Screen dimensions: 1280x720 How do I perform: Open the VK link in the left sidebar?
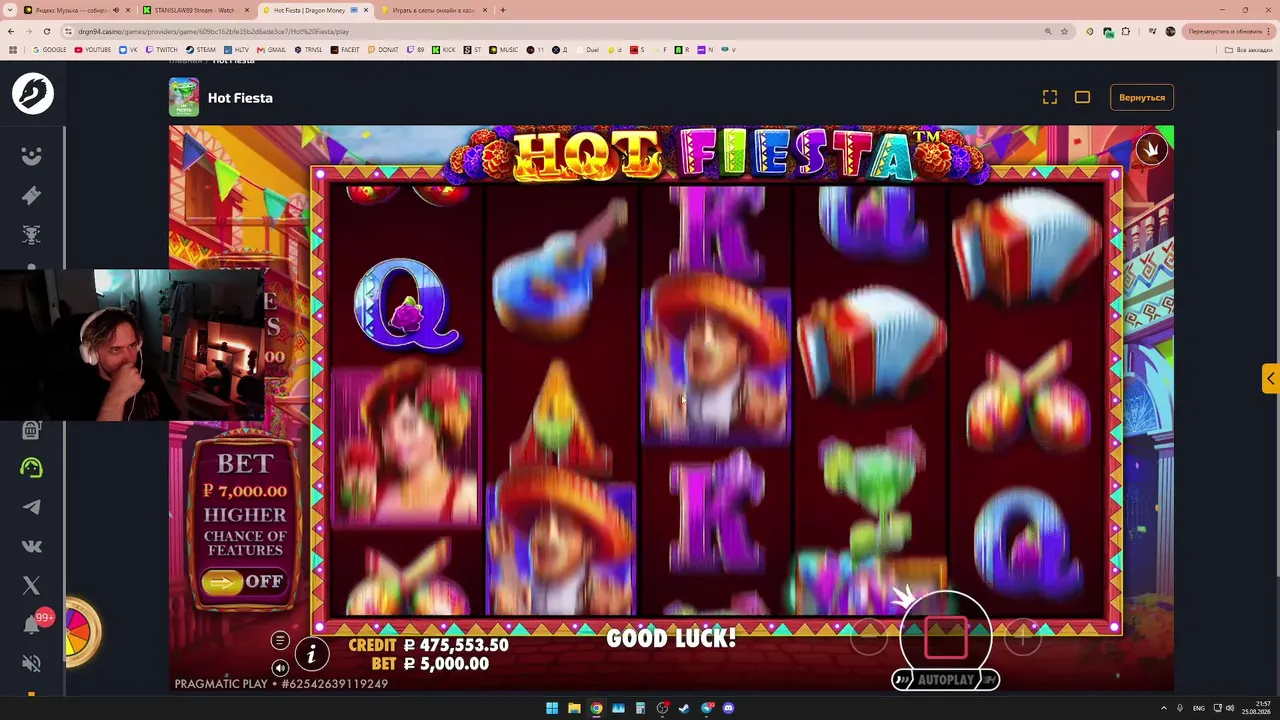32,546
